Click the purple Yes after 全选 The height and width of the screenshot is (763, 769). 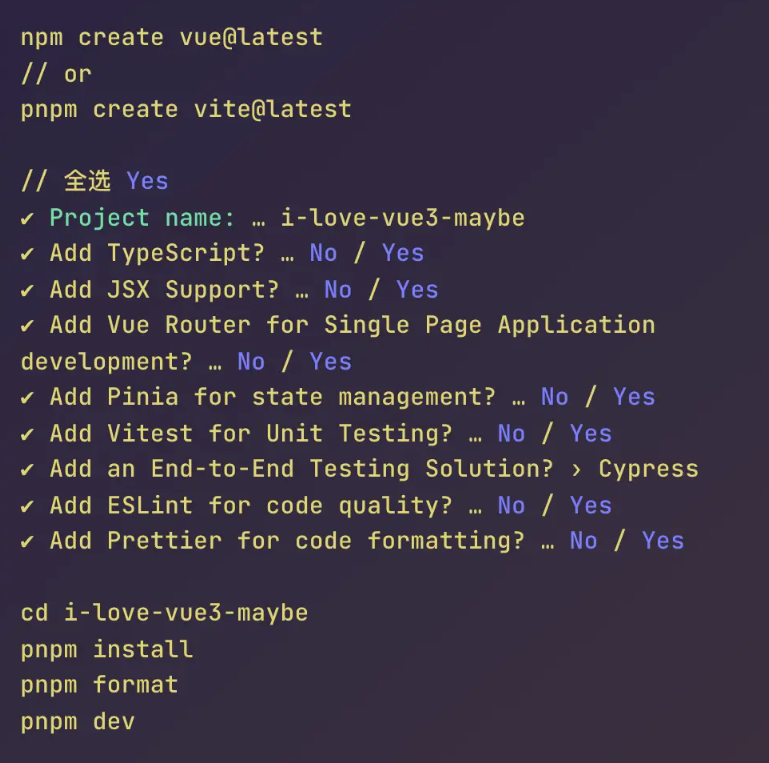click(x=147, y=181)
